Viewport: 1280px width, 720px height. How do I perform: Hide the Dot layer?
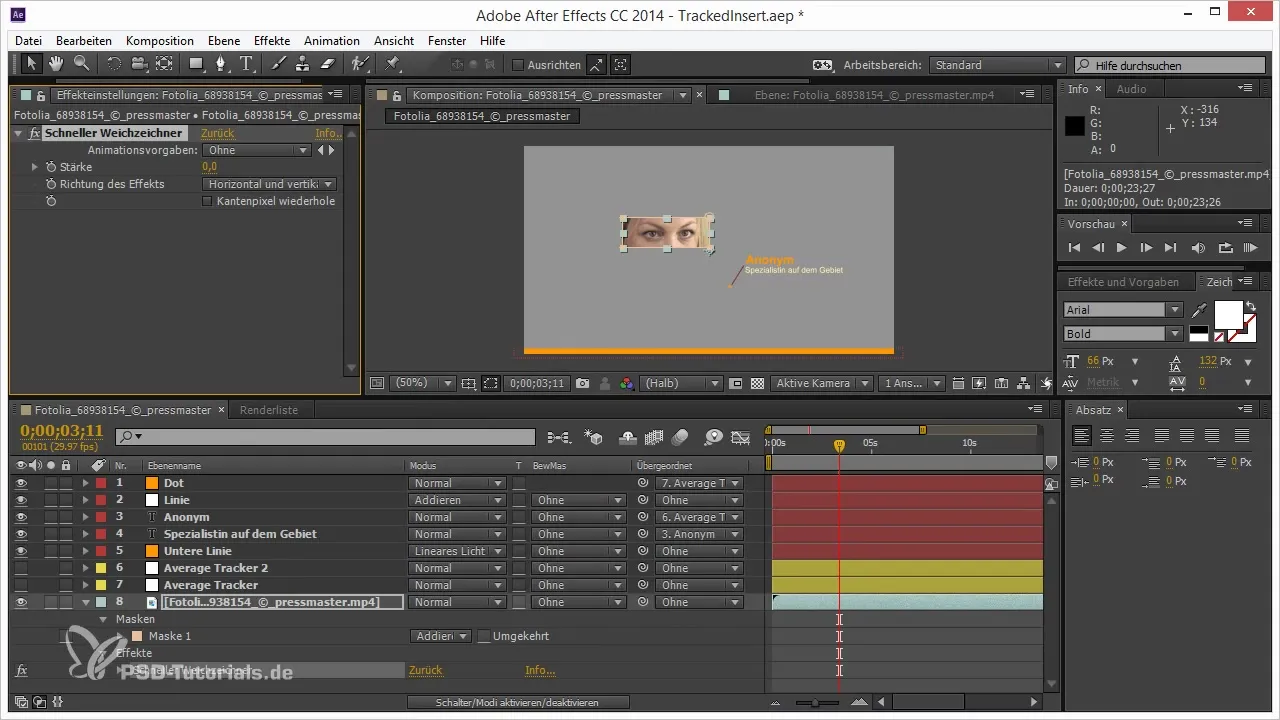coord(21,483)
